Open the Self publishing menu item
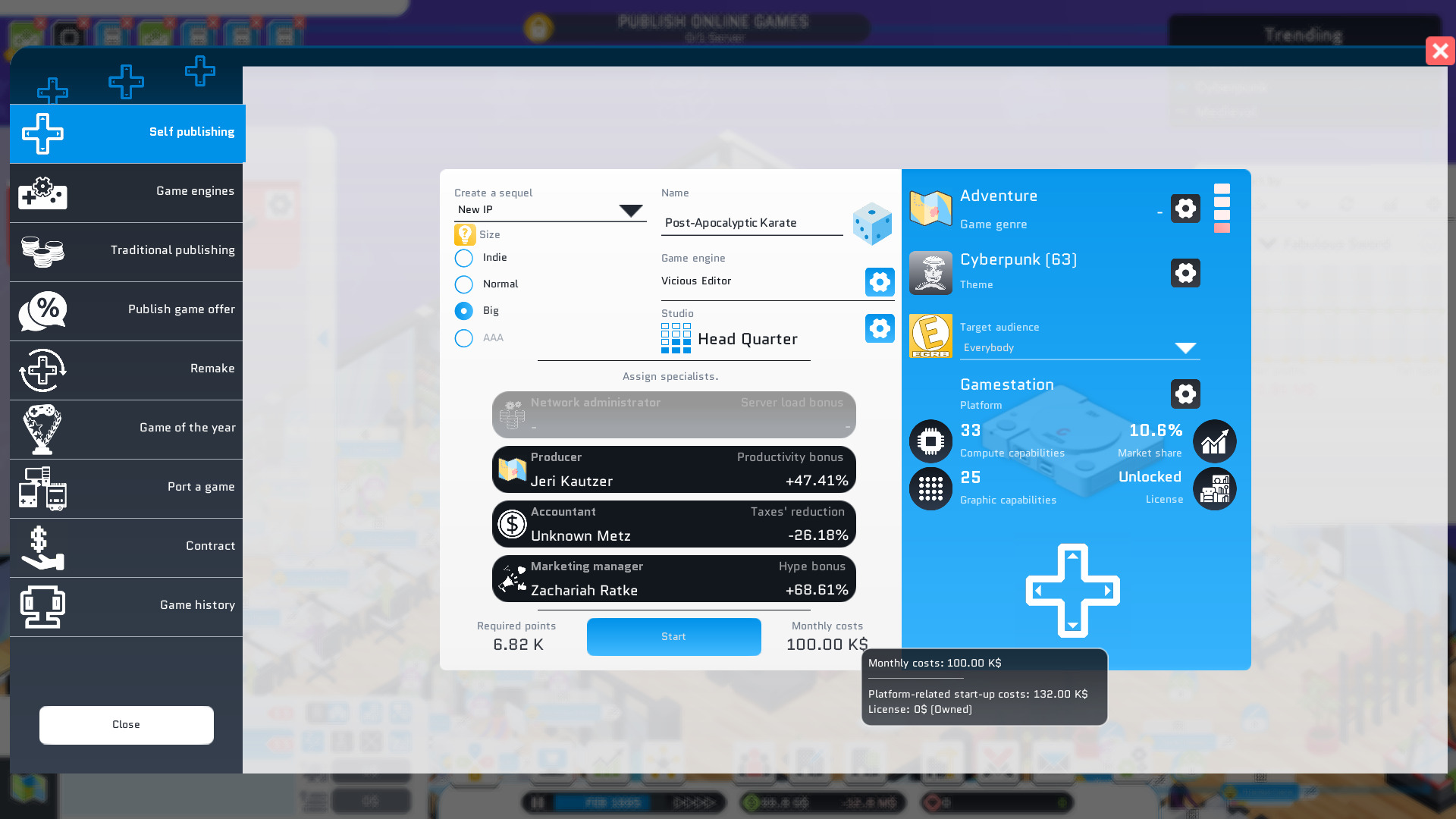 pyautogui.click(x=126, y=132)
